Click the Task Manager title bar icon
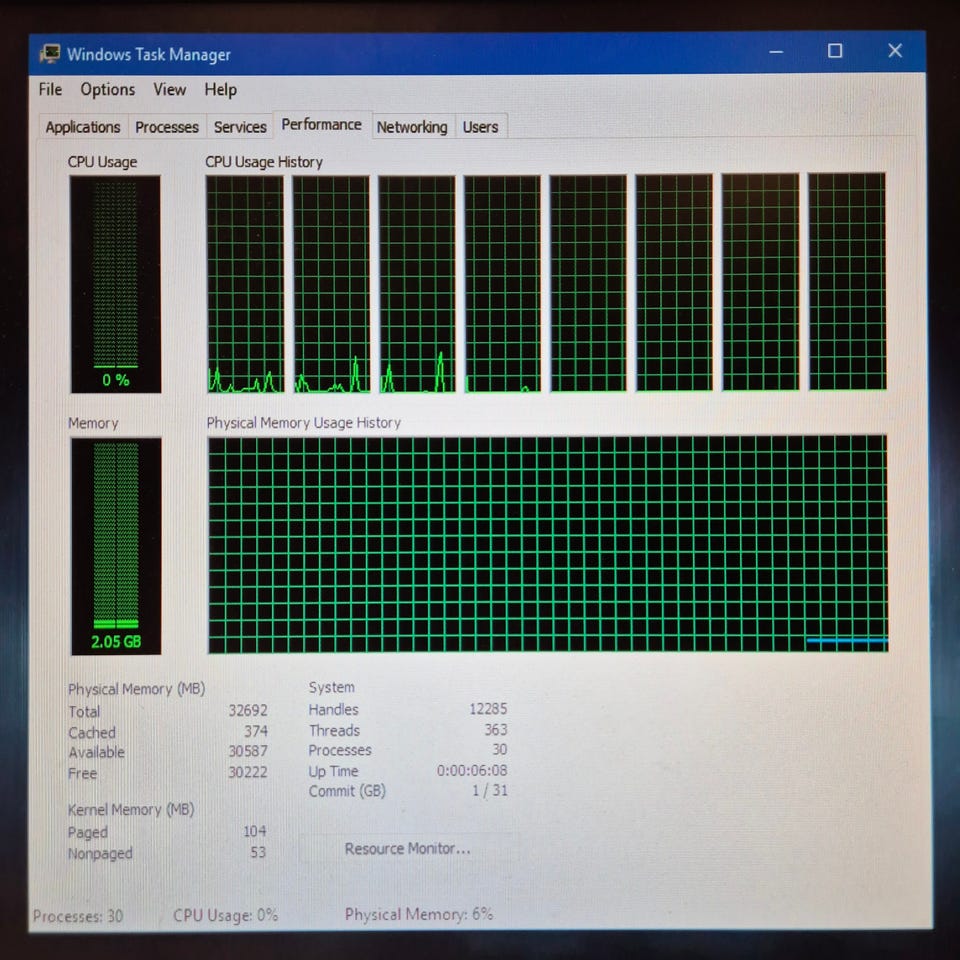This screenshot has width=960, height=960. (x=50, y=54)
